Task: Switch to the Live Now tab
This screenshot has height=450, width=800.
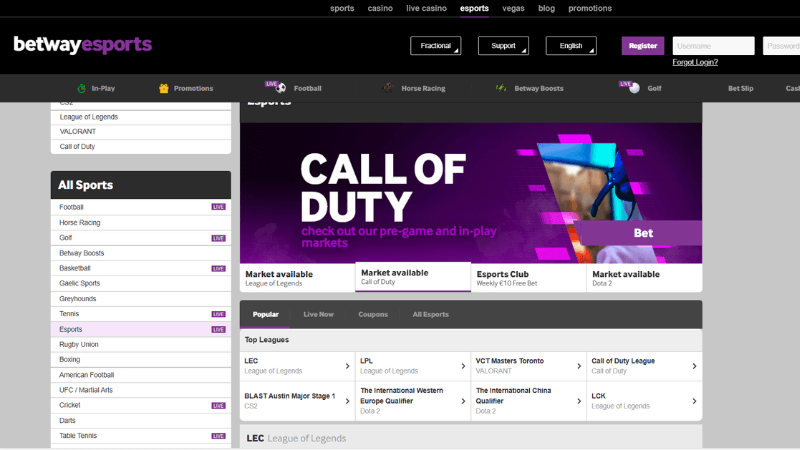Action: click(x=318, y=314)
